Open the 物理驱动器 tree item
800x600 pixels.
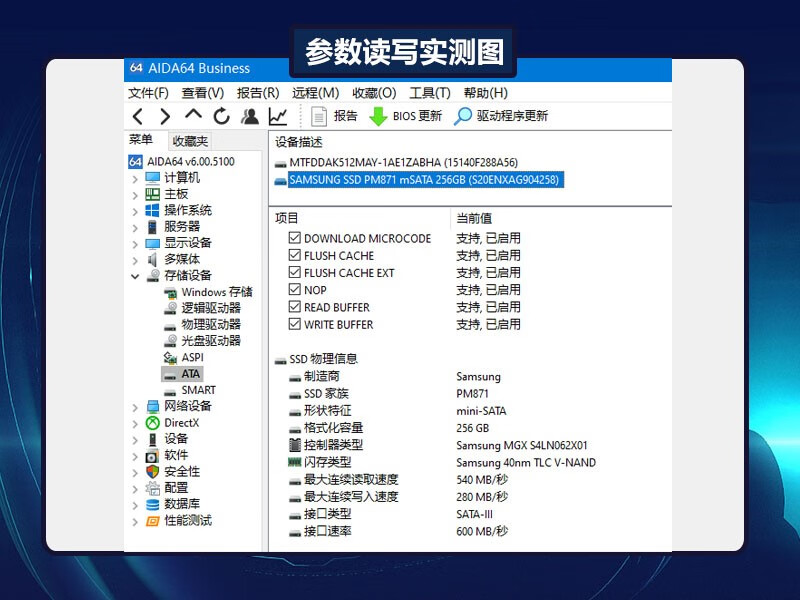pyautogui.click(x=211, y=324)
